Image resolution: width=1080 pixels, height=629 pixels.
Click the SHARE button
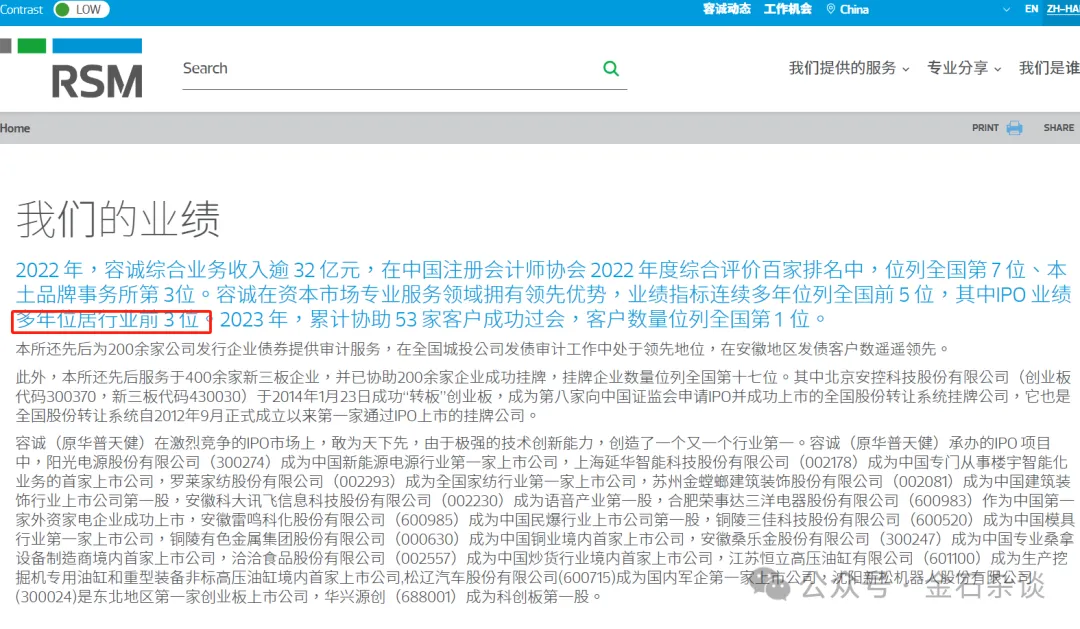coord(1059,128)
